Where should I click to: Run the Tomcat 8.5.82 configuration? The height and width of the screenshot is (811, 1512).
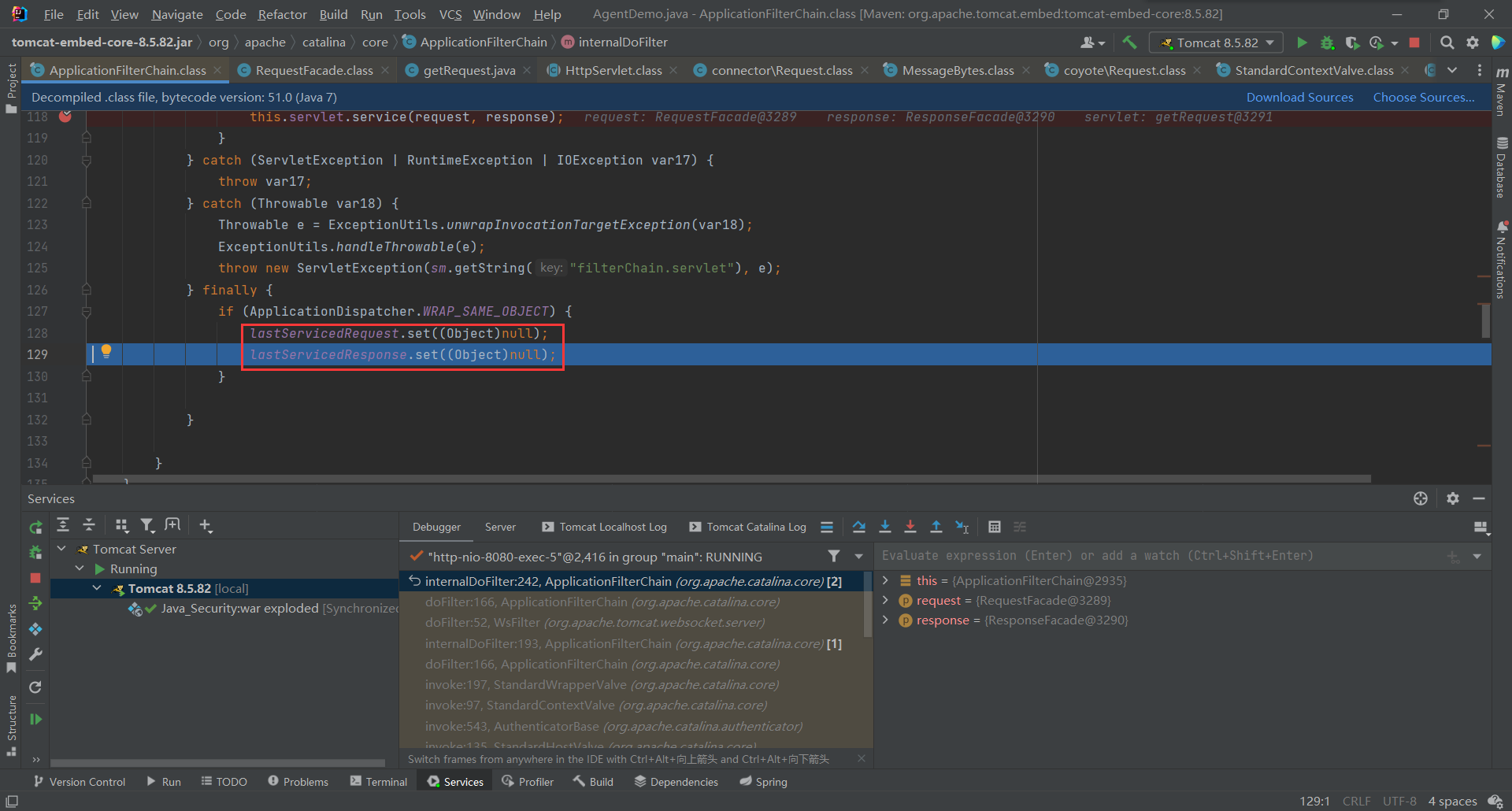coord(1302,43)
